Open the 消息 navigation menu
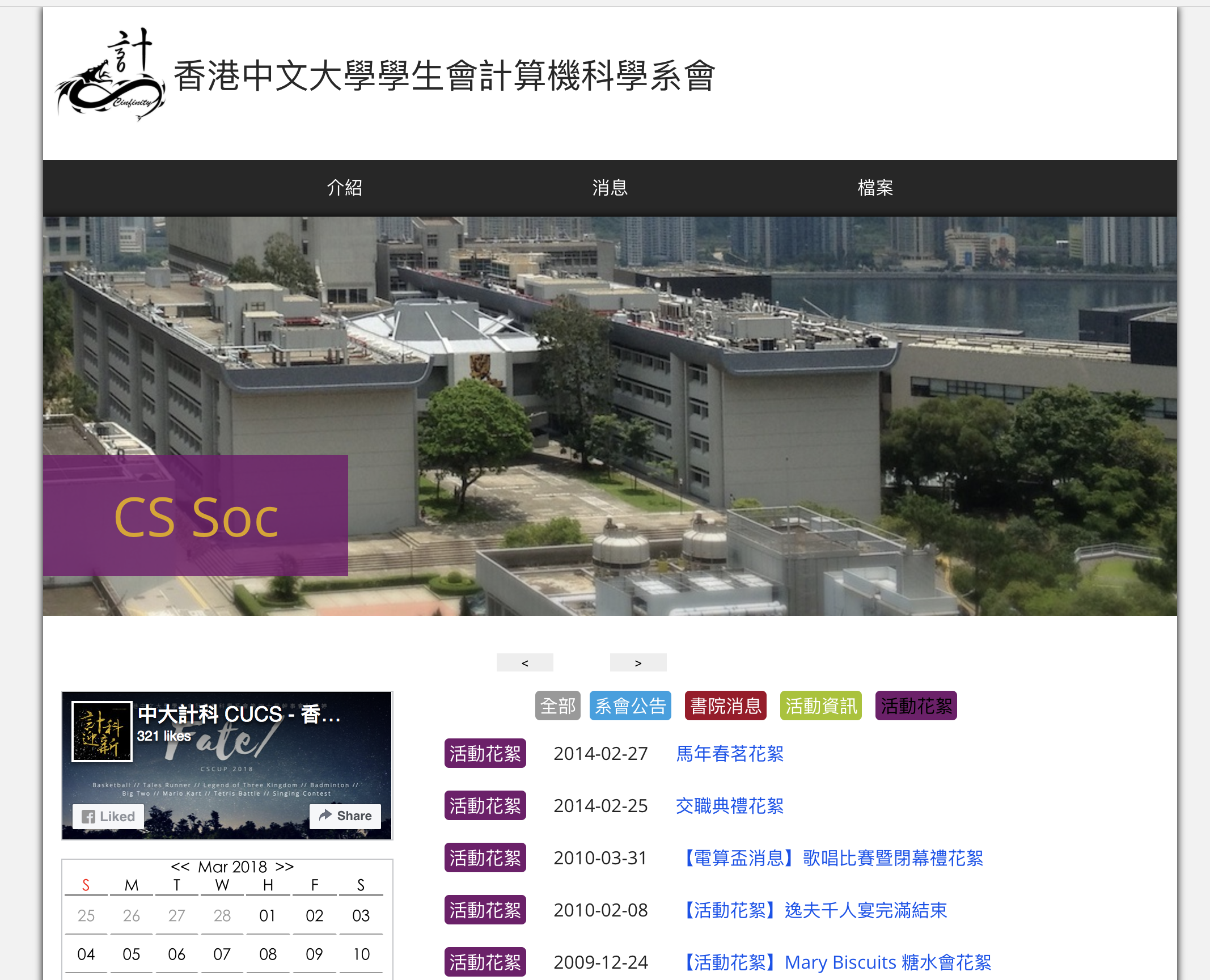 click(610, 188)
